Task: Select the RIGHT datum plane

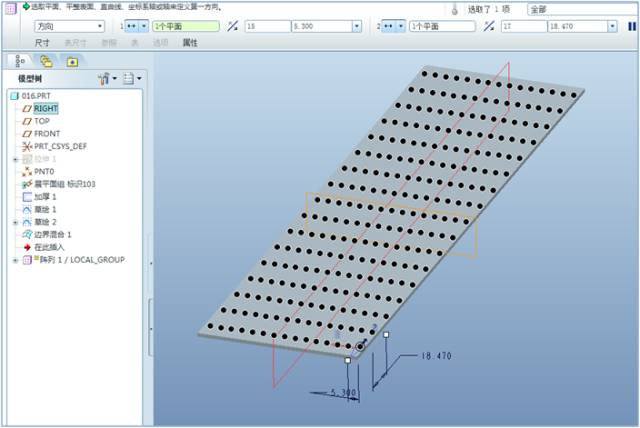Action: [45, 108]
